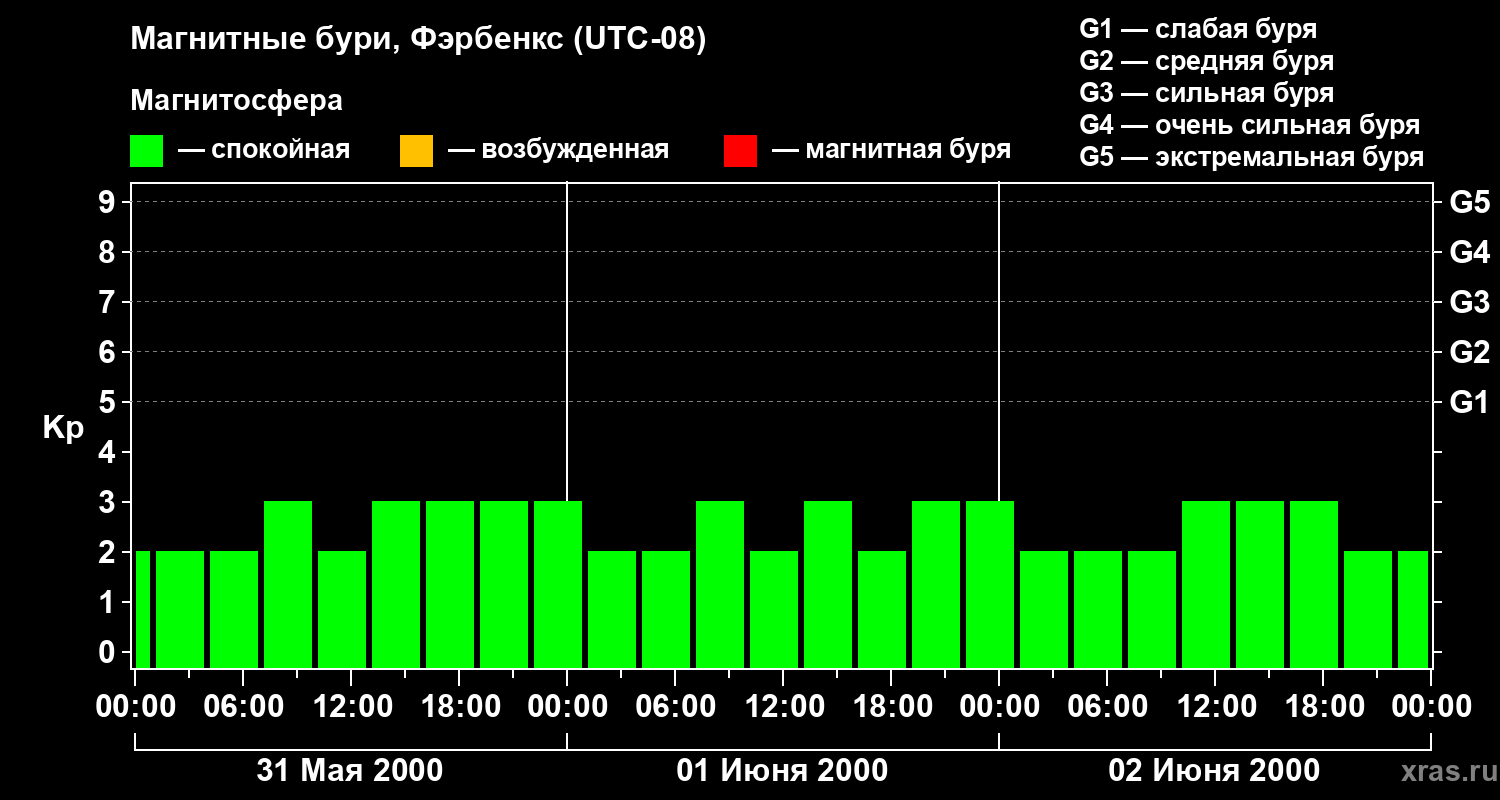Click the G2 right axis label

(1469, 352)
